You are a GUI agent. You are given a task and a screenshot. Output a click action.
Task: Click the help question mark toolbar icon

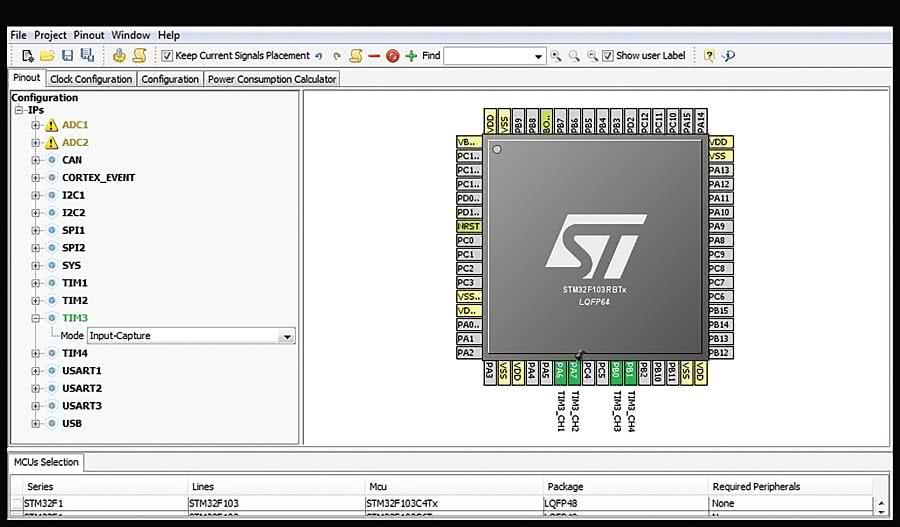pyautogui.click(x=709, y=56)
